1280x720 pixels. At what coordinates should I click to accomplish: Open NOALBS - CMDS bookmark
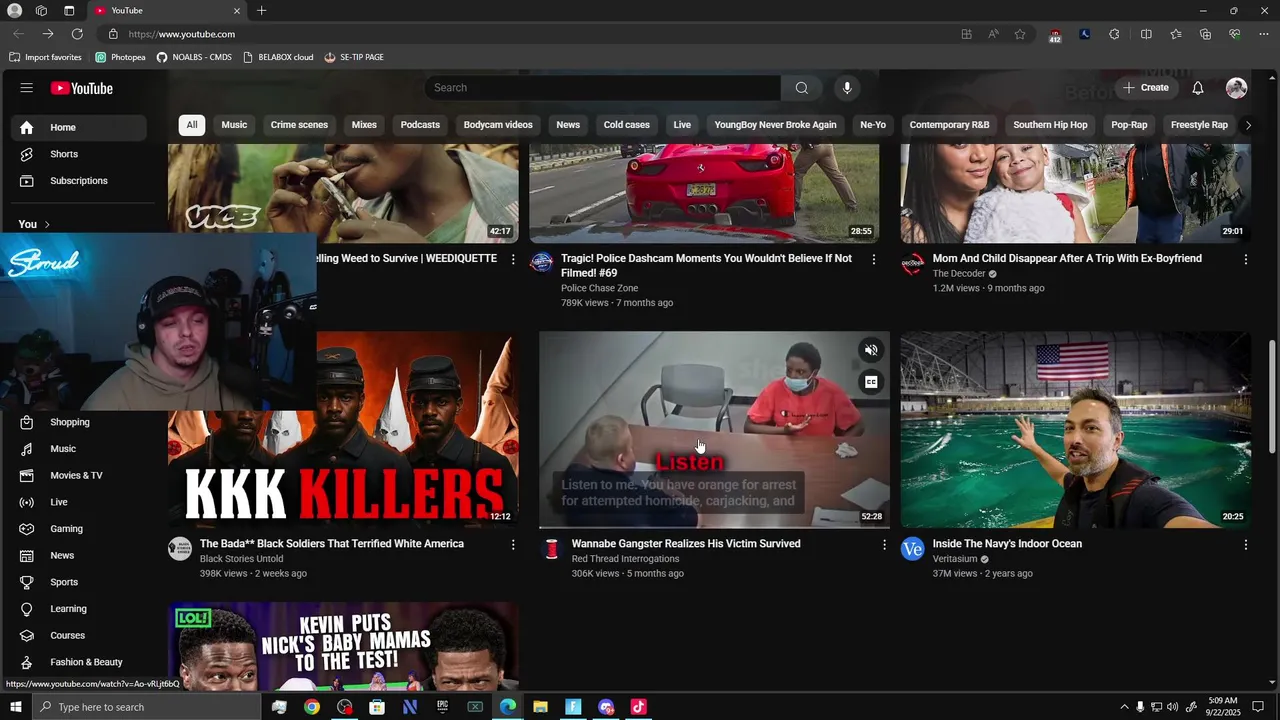194,57
